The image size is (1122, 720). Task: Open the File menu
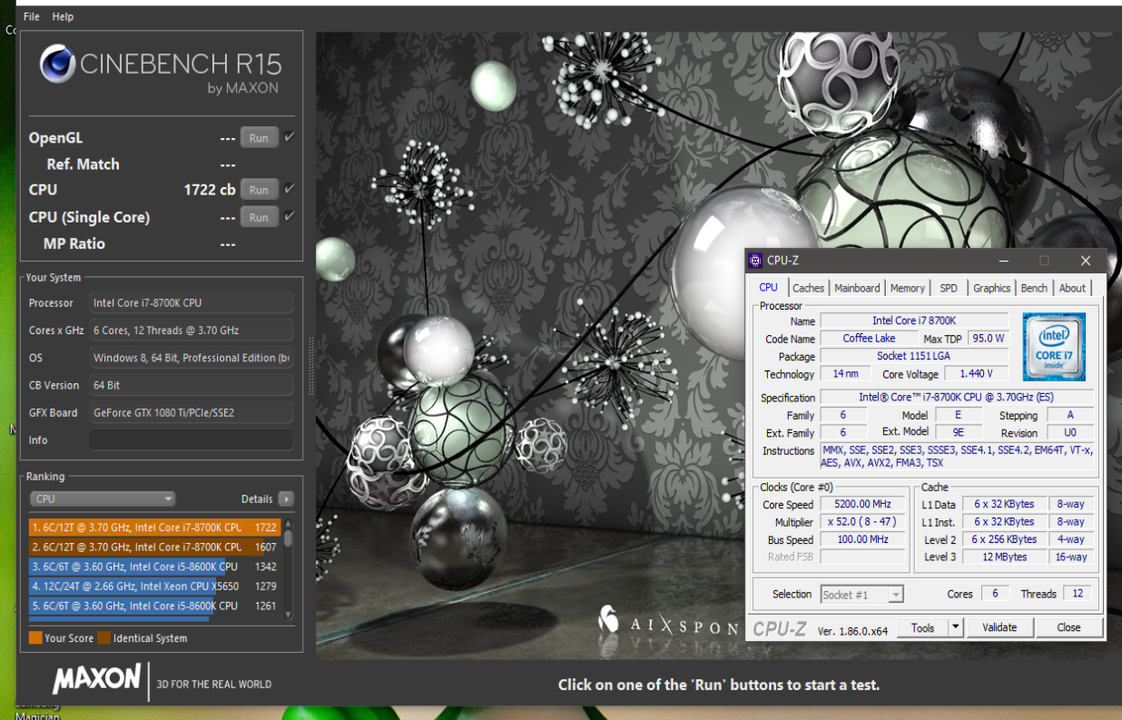point(31,16)
